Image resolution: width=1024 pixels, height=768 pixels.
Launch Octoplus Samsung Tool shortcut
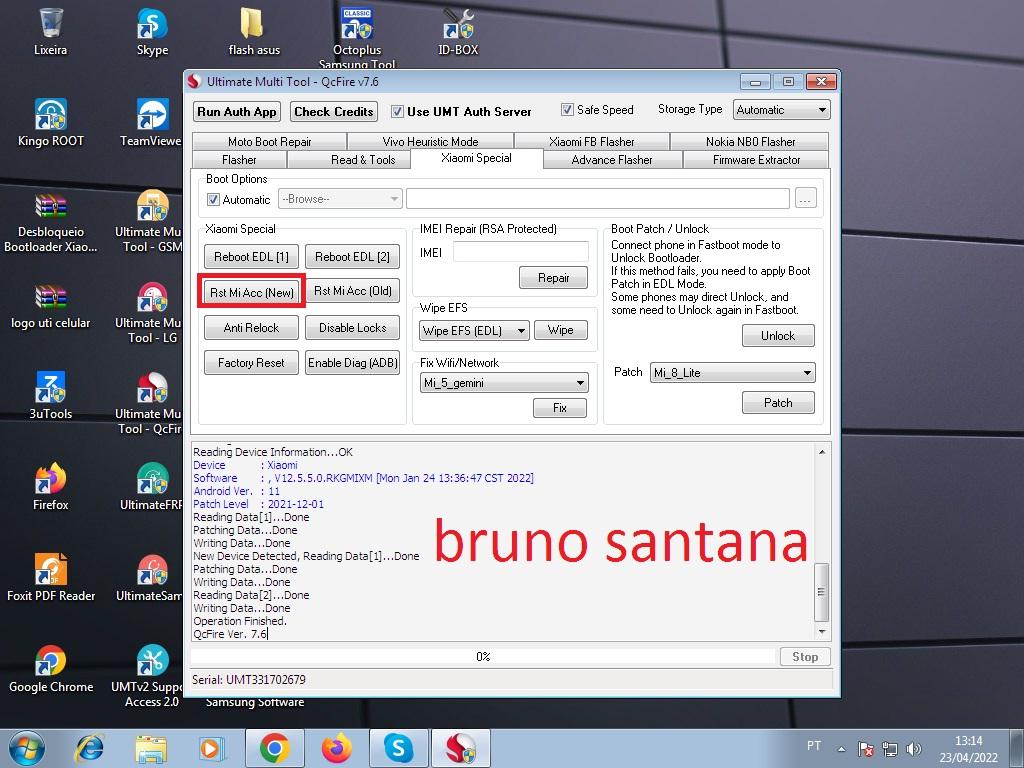[357, 37]
